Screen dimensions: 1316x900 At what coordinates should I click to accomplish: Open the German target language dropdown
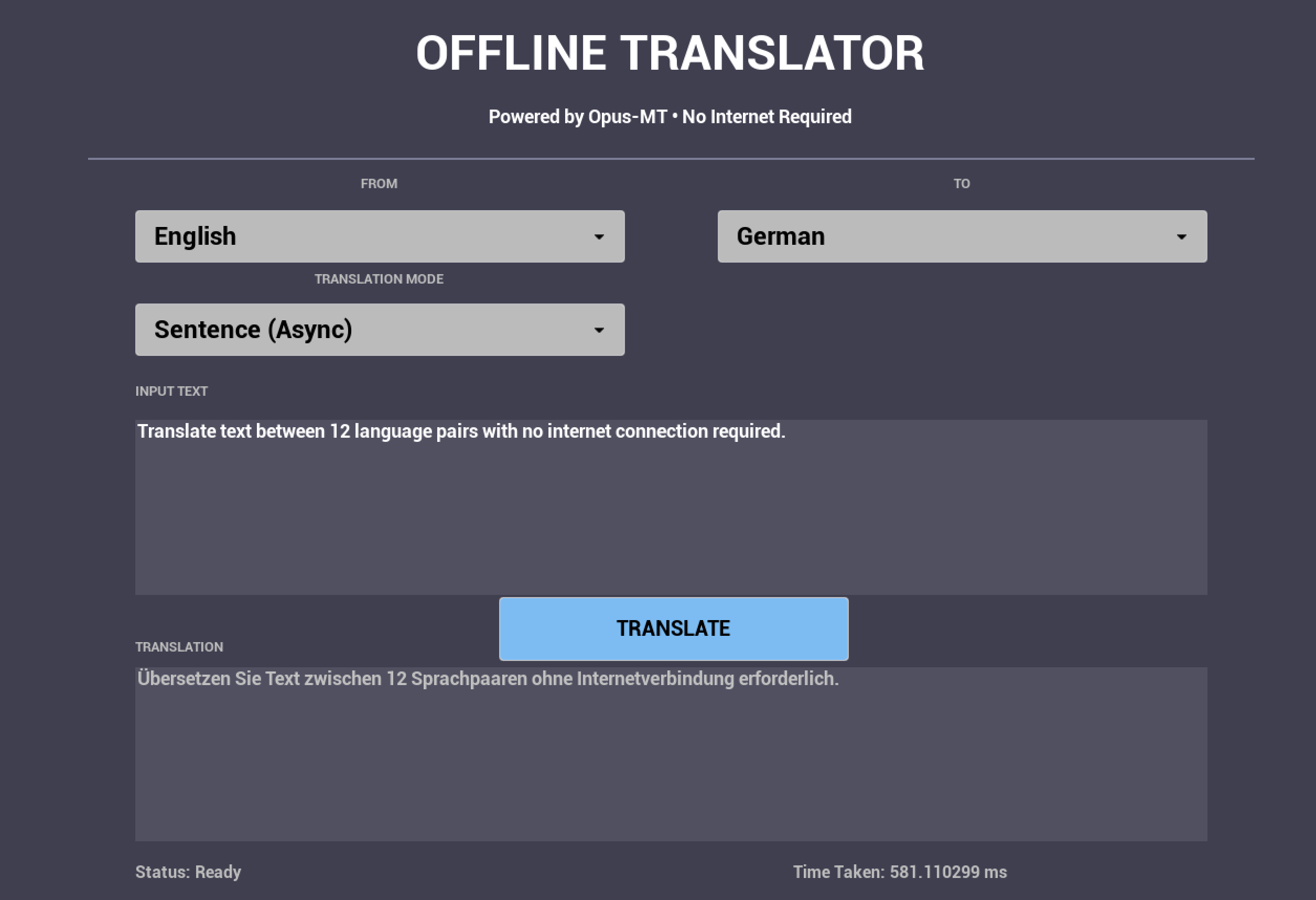tap(962, 236)
